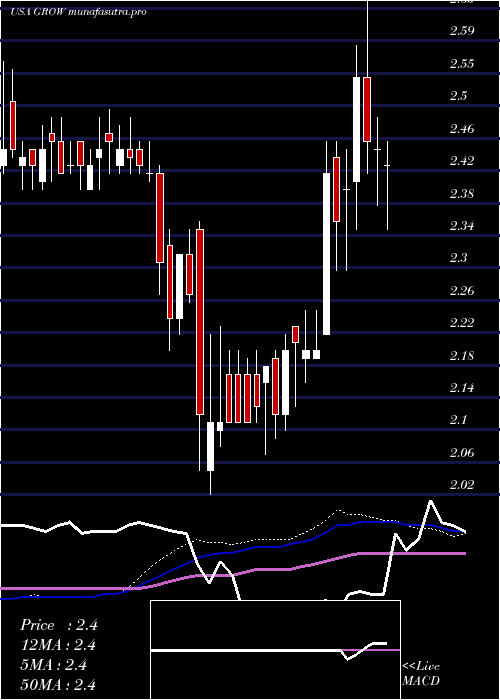Click the 2.42 price axis label

coord(462,160)
